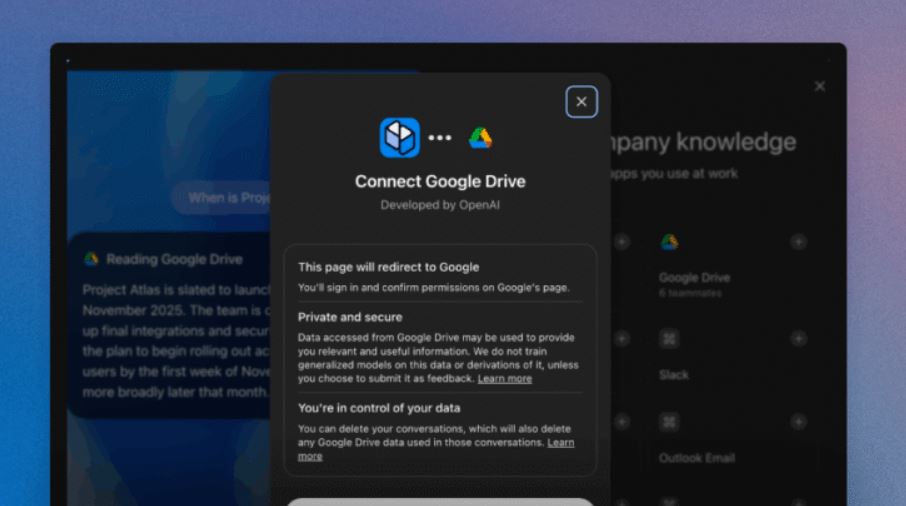This screenshot has width=906, height=506.
Task: Click the 'When is Proj' chat bubble
Action: click(222, 198)
